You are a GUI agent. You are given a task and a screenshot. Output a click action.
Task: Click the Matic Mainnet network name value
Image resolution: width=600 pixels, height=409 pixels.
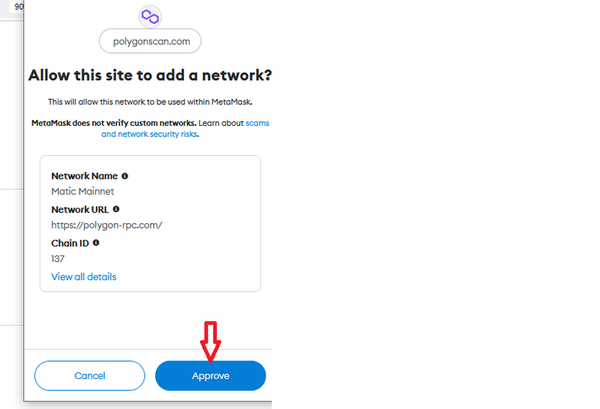[x=83, y=191]
